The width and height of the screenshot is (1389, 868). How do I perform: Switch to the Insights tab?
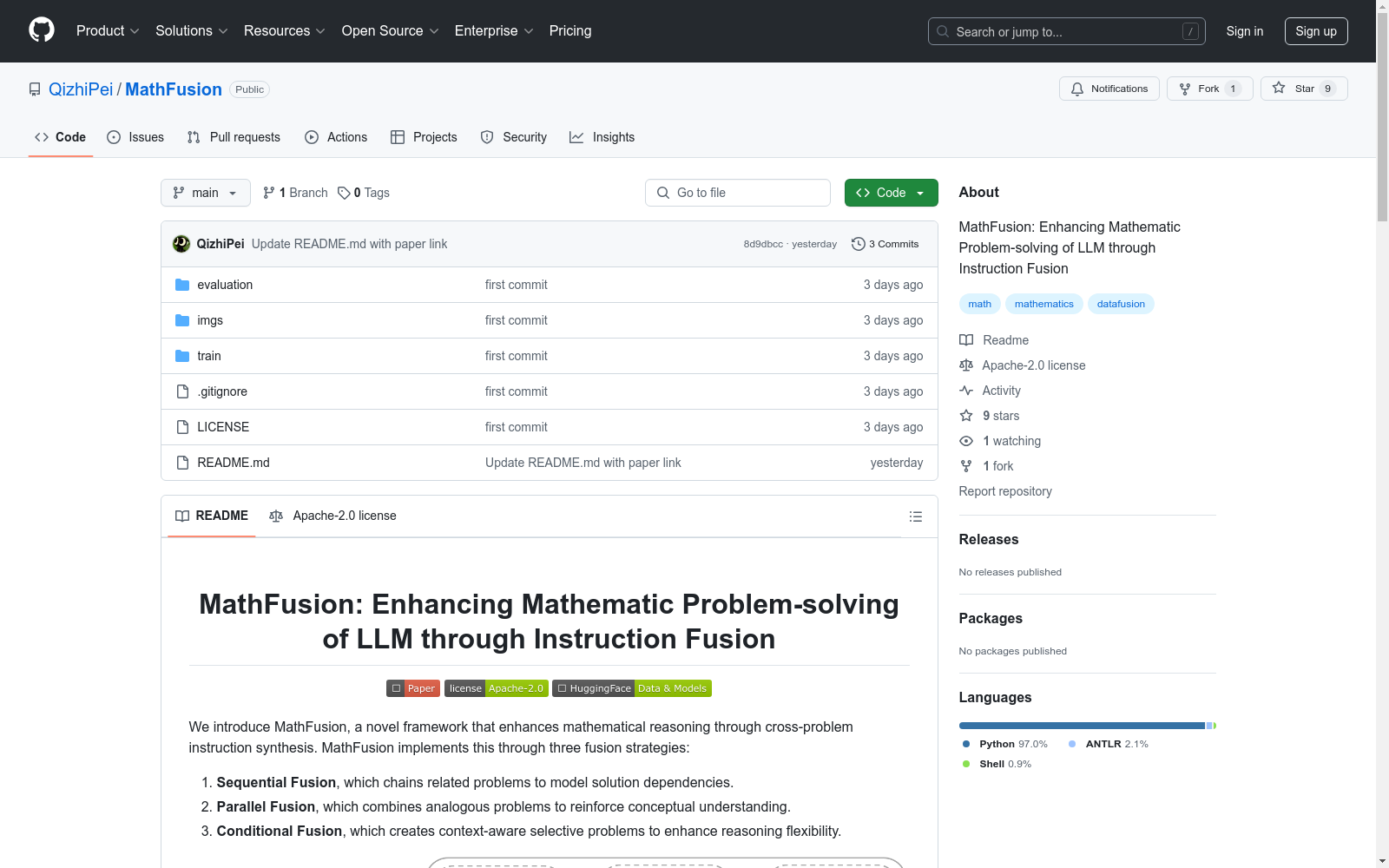[602, 137]
